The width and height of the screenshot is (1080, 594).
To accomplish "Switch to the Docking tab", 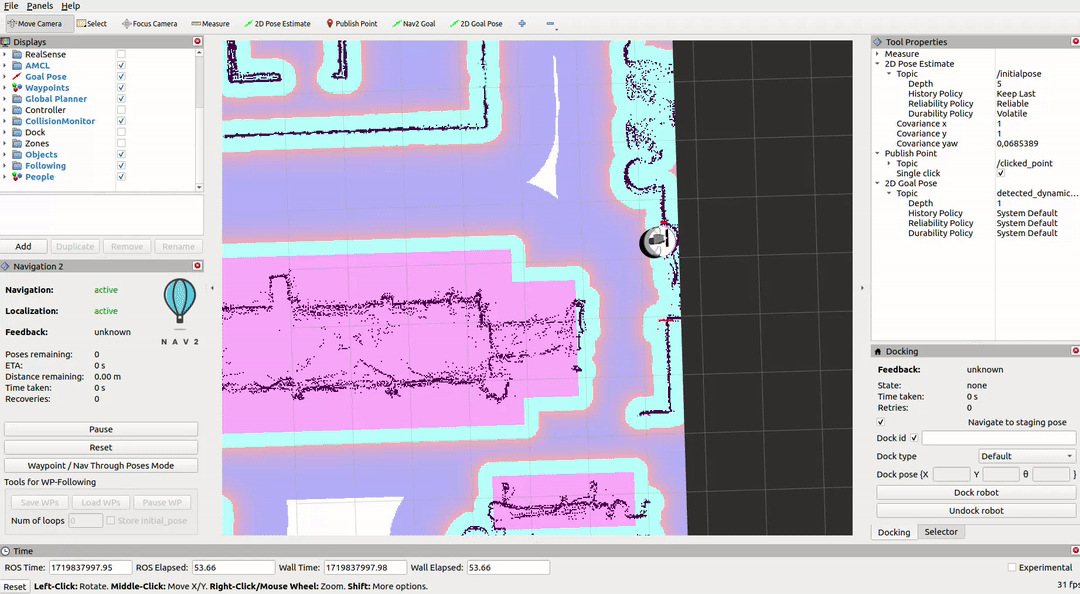I will [x=893, y=532].
